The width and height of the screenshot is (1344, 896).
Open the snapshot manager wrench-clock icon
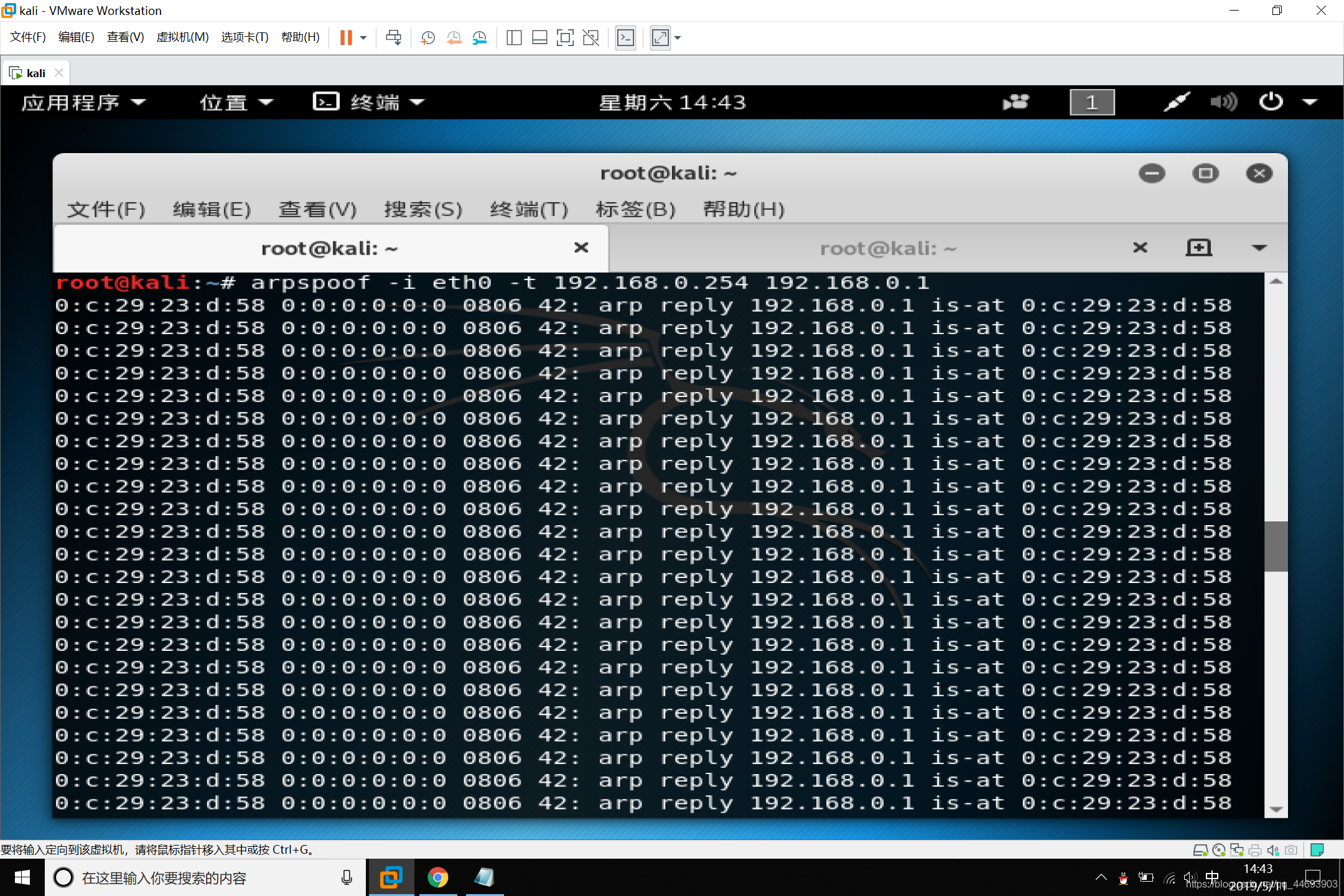(479, 38)
